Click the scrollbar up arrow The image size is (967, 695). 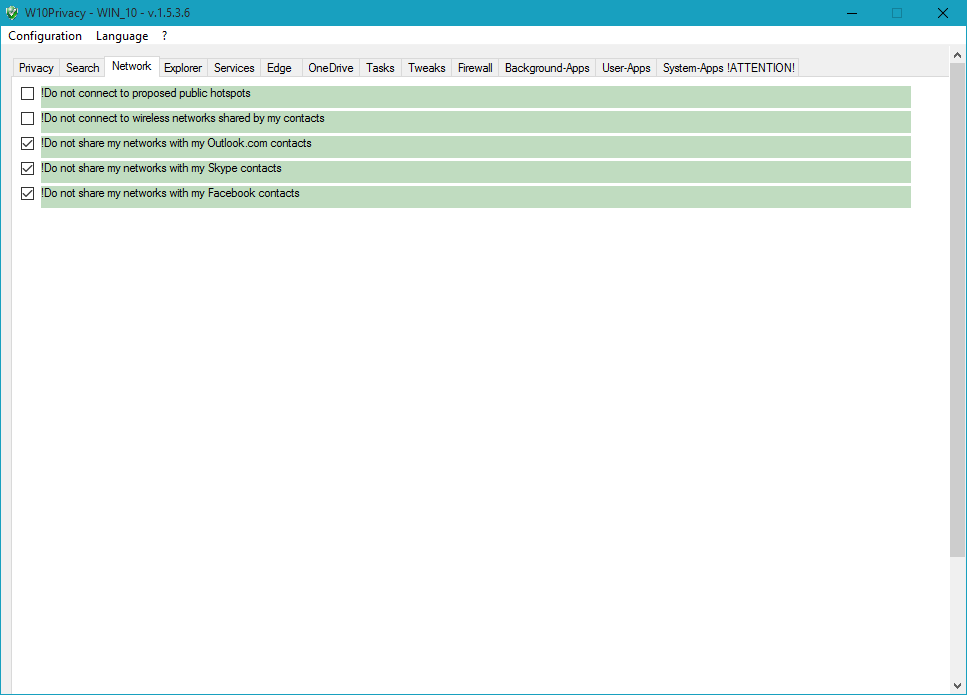click(957, 55)
